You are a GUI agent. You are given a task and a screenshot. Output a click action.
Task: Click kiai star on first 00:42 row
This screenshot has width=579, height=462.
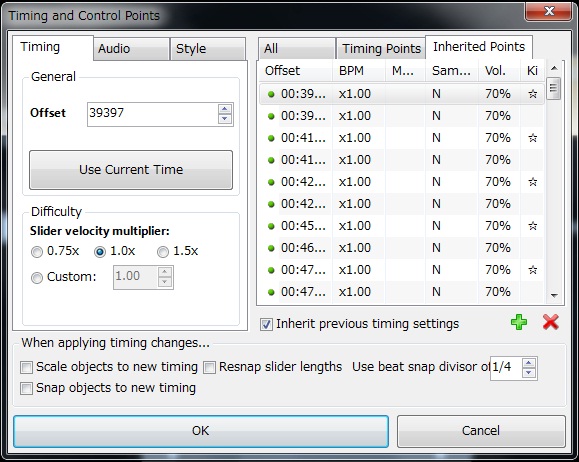pos(532,182)
